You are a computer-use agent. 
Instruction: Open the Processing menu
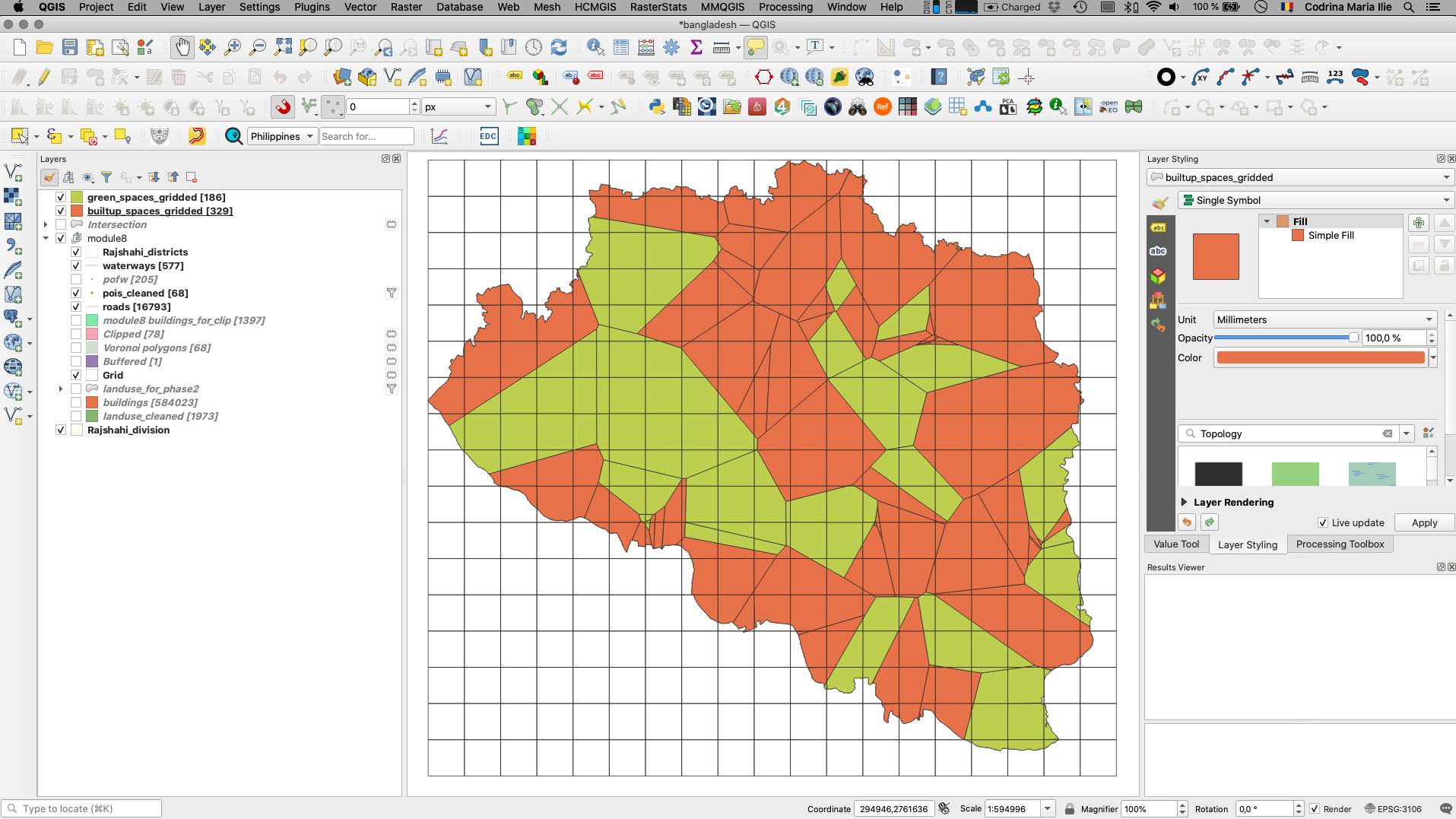tap(785, 7)
